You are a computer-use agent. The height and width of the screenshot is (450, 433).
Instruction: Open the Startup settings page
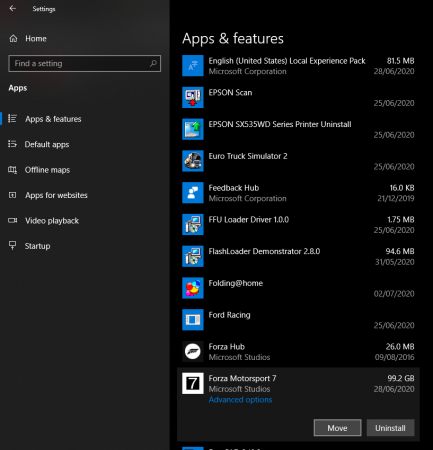tap(37, 246)
